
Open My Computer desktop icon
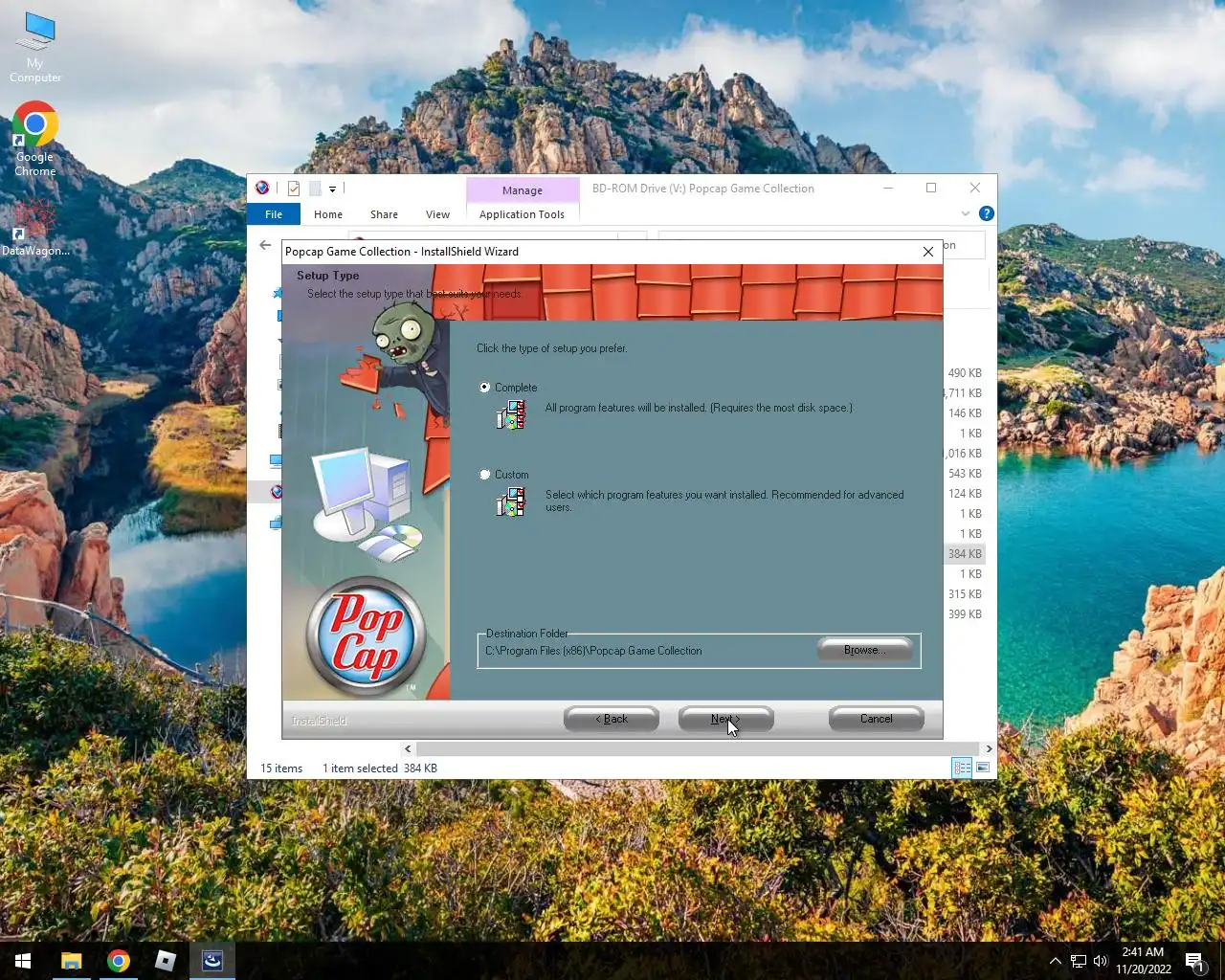pyautogui.click(x=35, y=47)
